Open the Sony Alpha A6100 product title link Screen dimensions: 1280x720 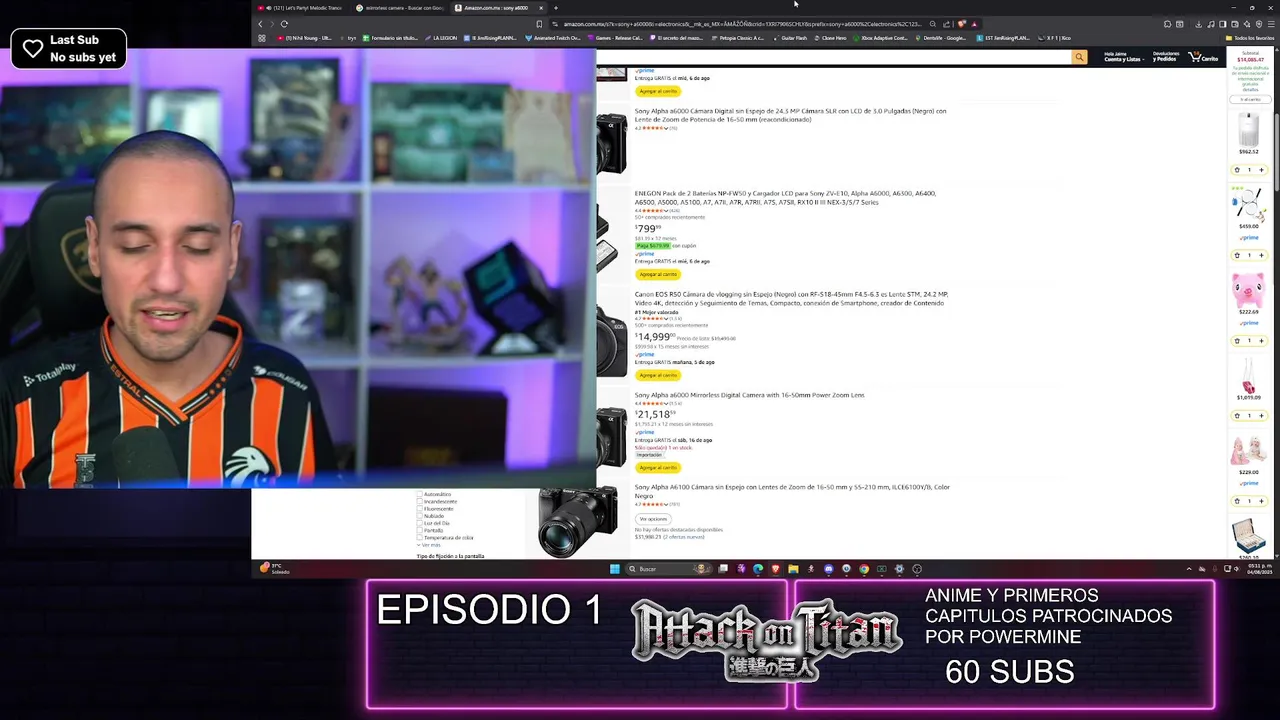(792, 491)
